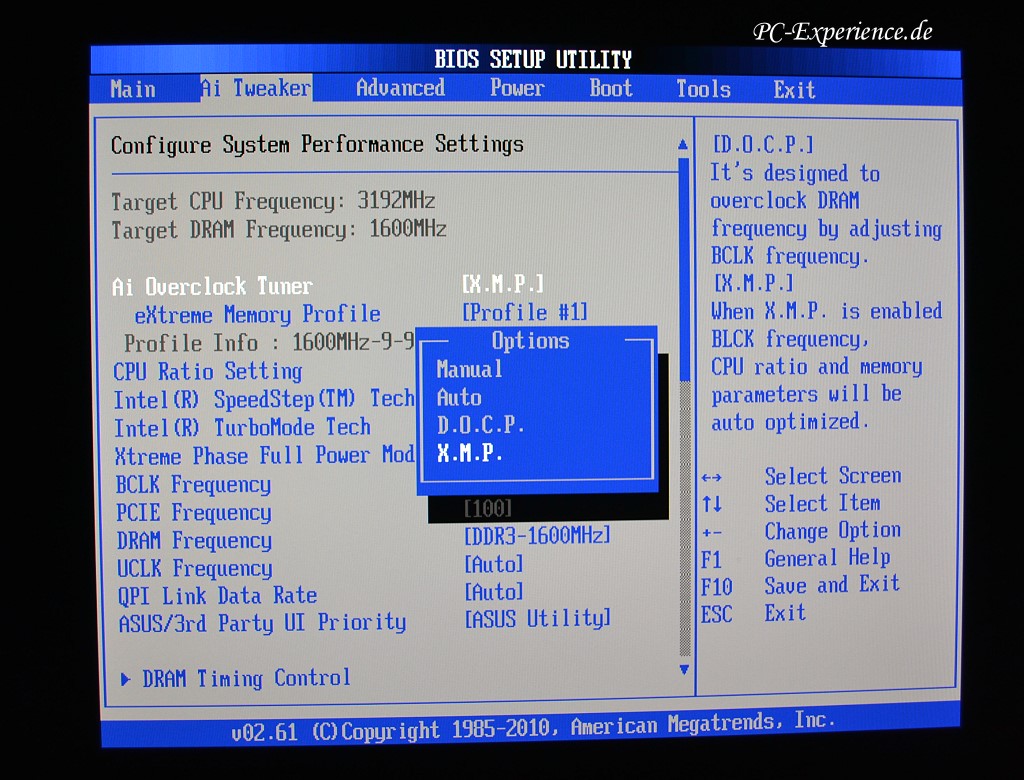Select X.M.P. in the Options popup
The height and width of the screenshot is (780, 1024).
coord(470,453)
